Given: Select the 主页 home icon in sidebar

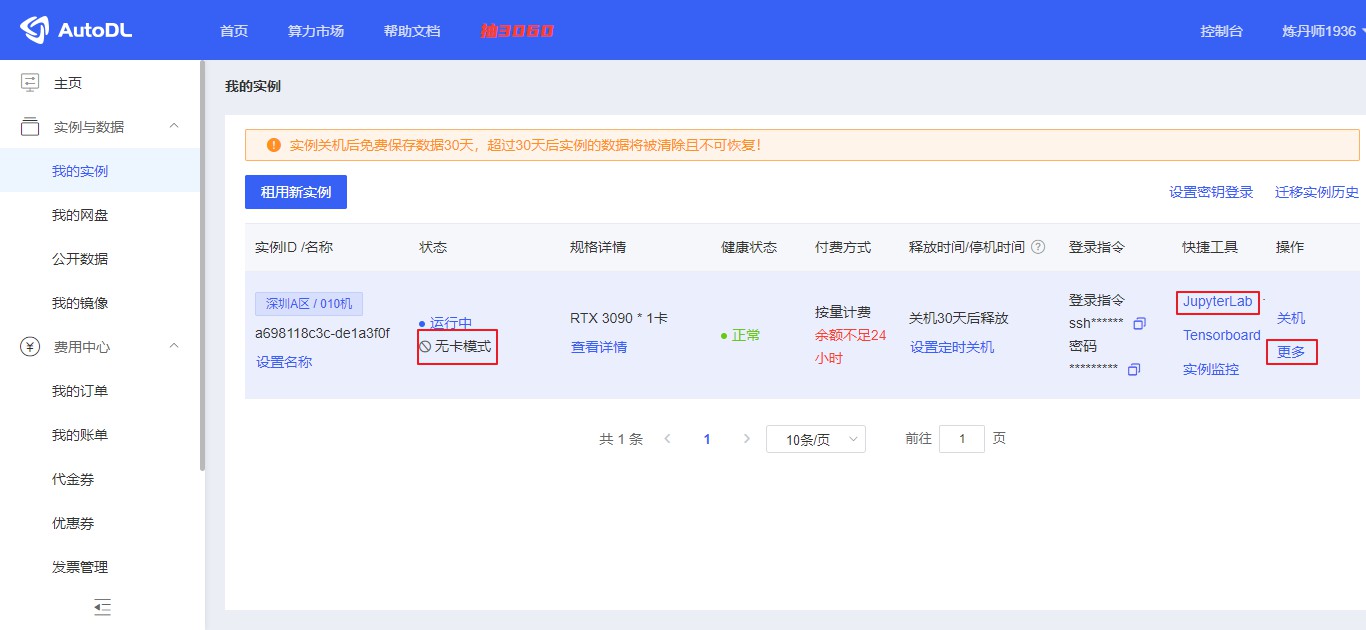Looking at the screenshot, I should (28, 82).
